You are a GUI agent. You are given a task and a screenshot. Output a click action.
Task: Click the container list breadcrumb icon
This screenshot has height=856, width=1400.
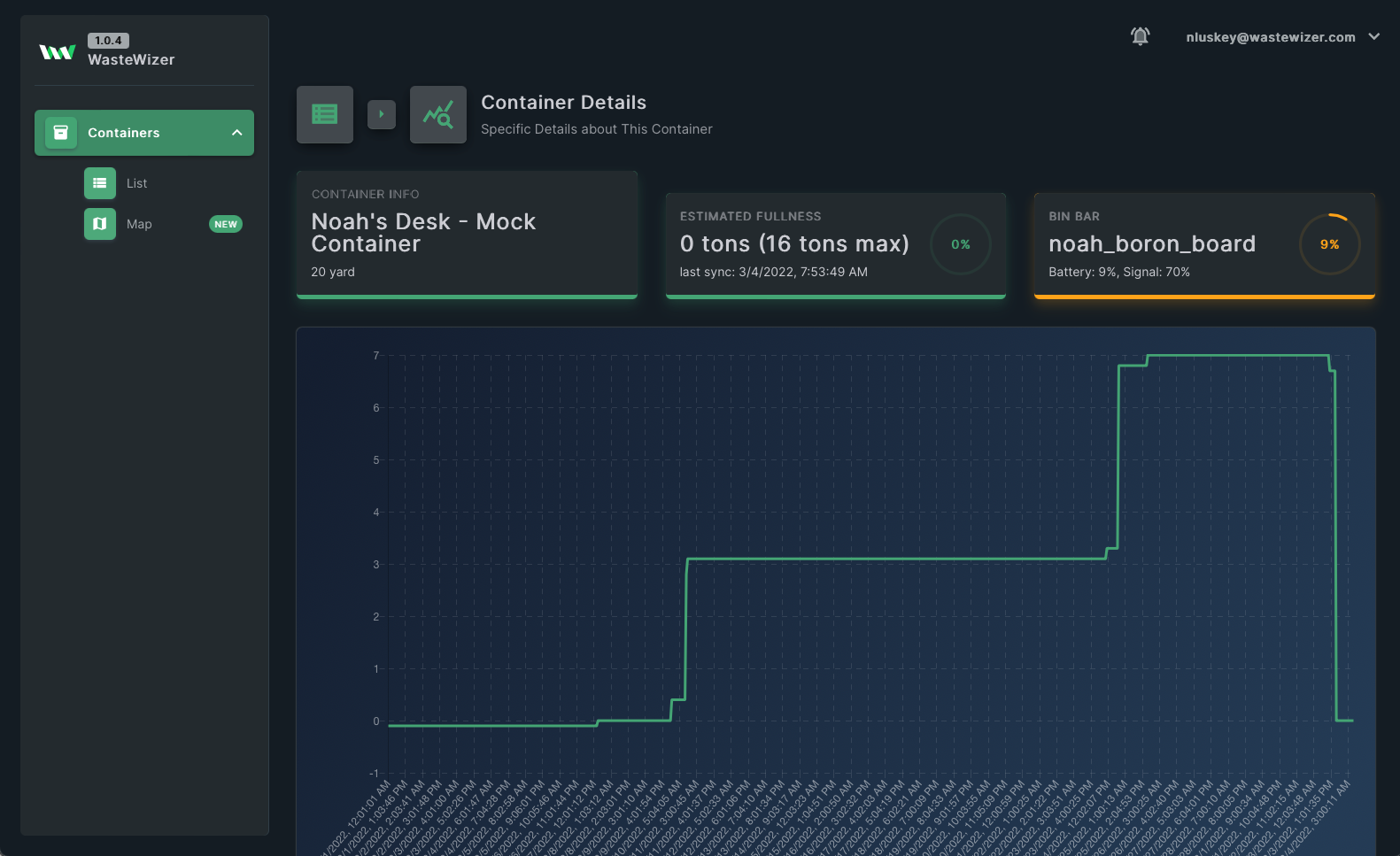(325, 114)
